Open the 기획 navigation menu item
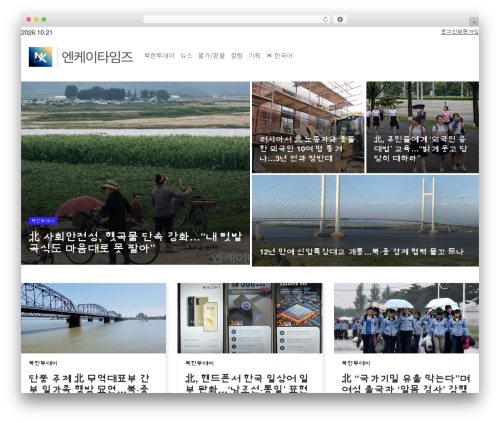Screen dimensions: 500x423 pos(254,56)
